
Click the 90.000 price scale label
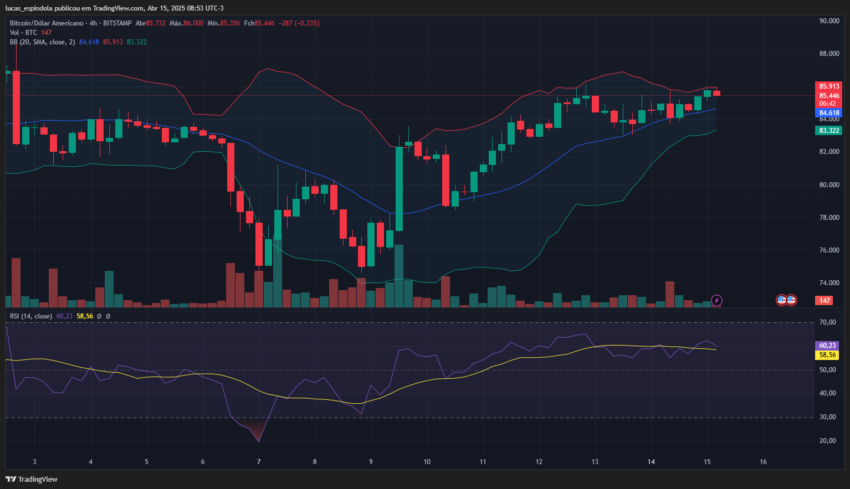[829, 21]
